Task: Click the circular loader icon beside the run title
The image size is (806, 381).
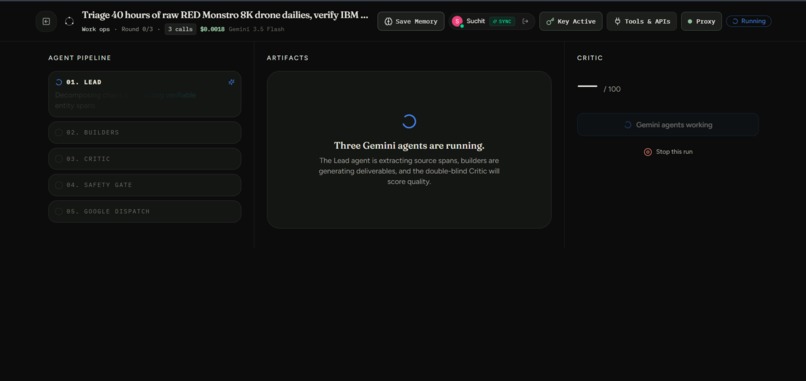Action: click(x=69, y=22)
